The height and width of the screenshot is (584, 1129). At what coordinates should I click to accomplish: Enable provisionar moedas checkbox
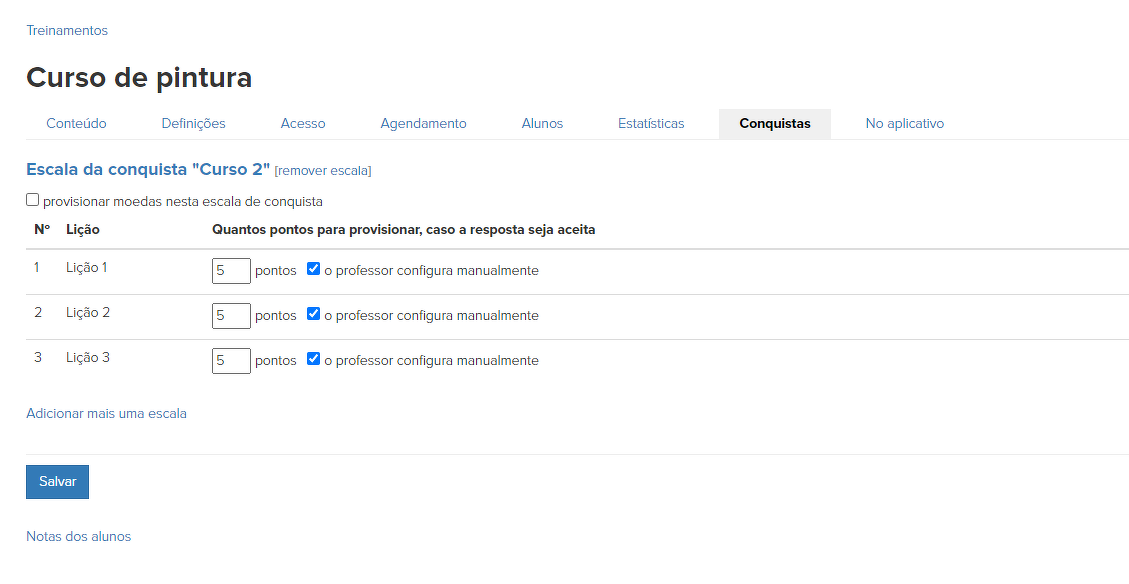(33, 200)
